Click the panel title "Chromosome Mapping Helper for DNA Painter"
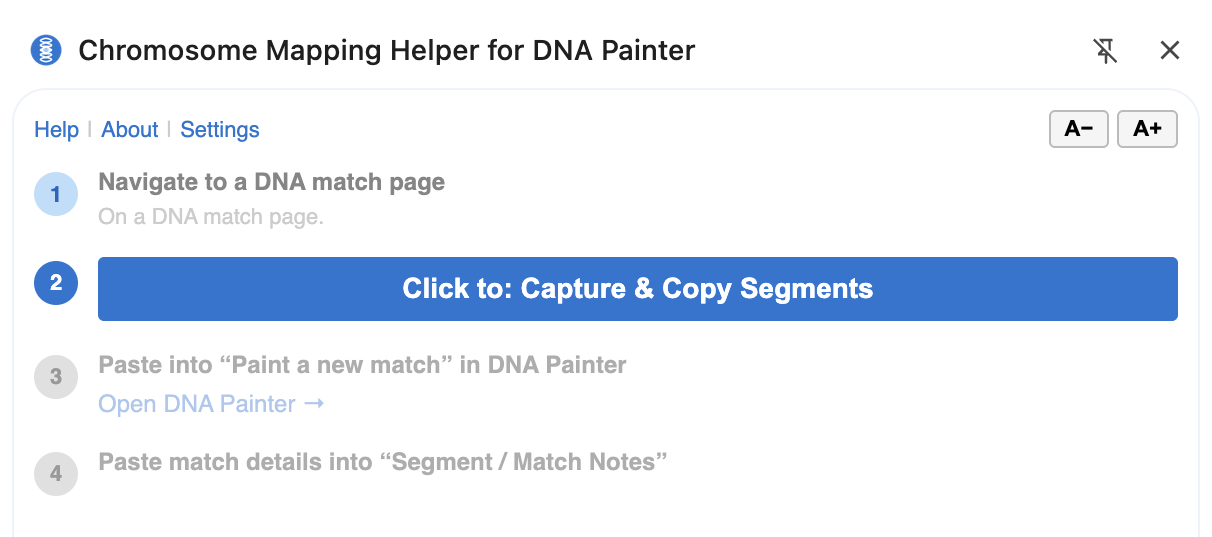The width and height of the screenshot is (1212, 537). (386, 50)
